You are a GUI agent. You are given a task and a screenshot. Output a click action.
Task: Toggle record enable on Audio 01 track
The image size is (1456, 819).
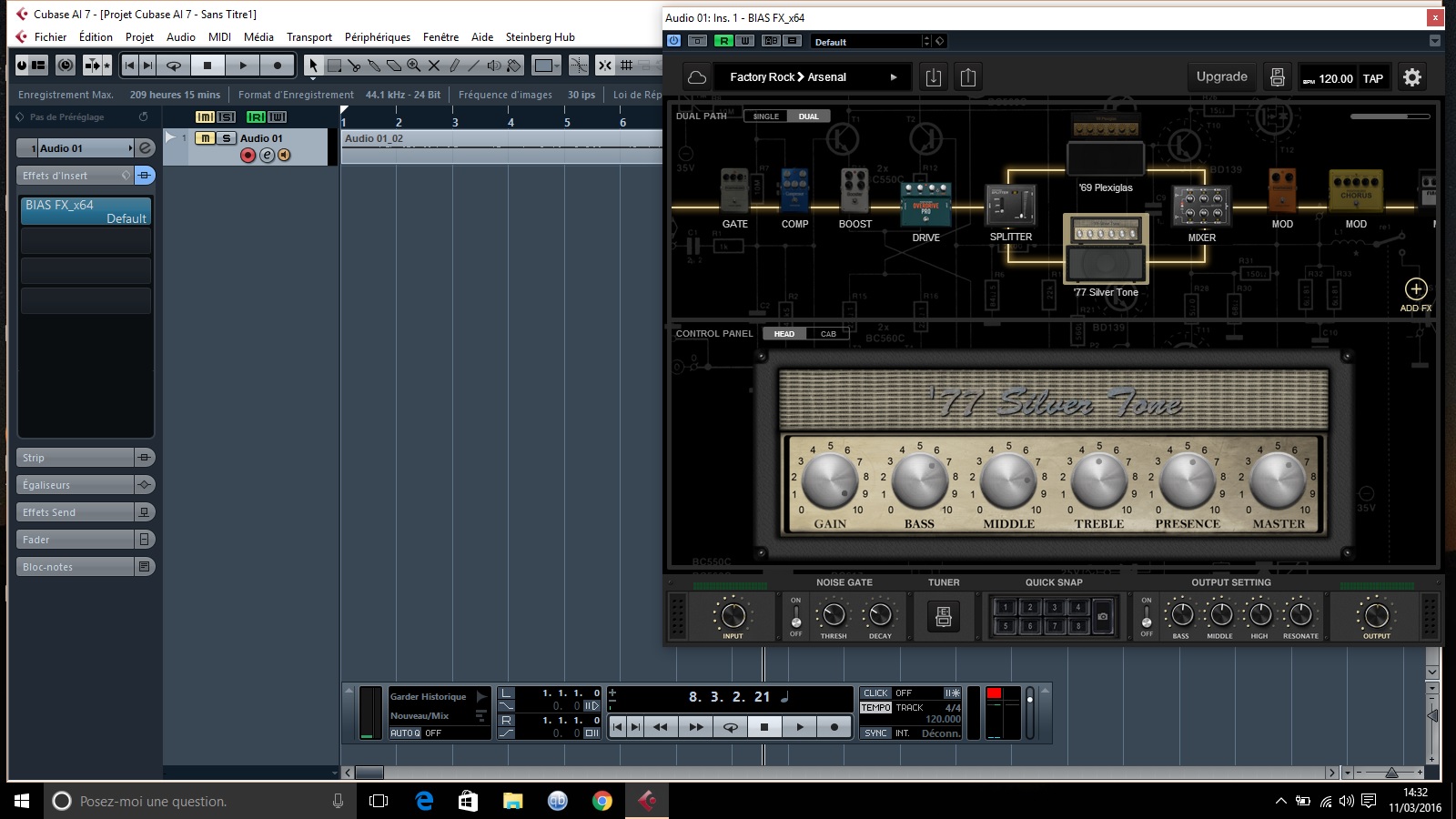[x=248, y=156]
